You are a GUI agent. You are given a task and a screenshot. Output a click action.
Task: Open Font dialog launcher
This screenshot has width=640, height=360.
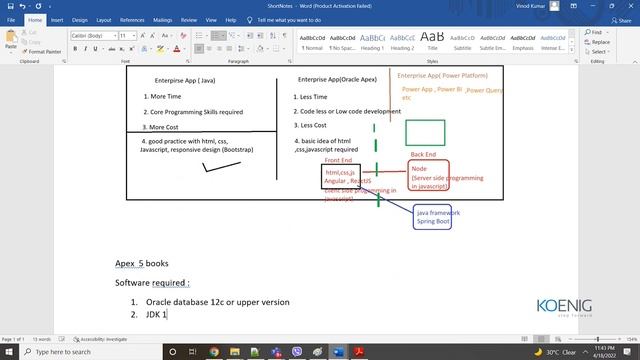[188, 61]
